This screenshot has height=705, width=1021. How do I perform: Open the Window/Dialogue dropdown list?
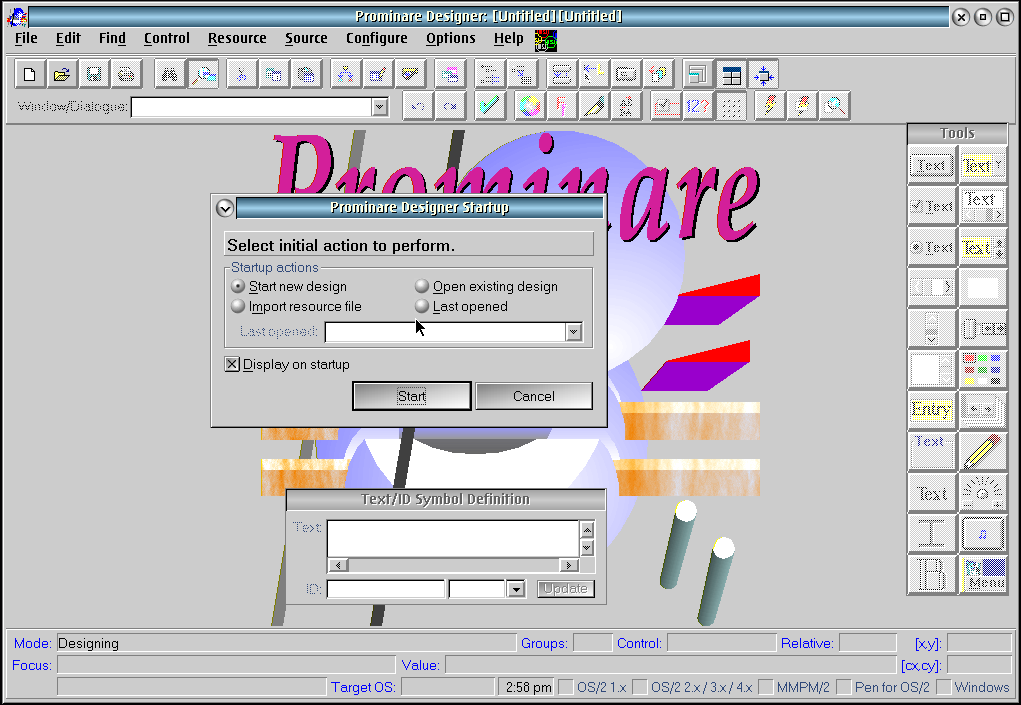380,107
